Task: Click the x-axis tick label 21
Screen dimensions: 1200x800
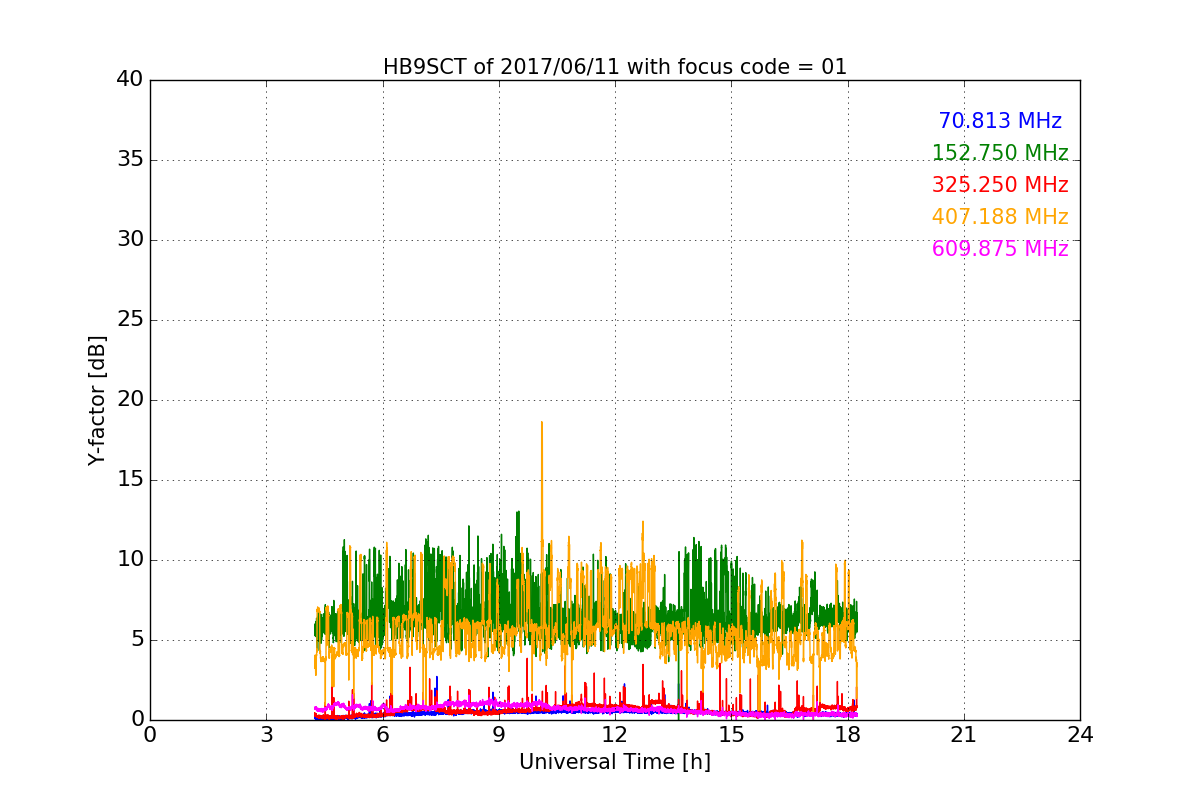Action: [x=964, y=734]
